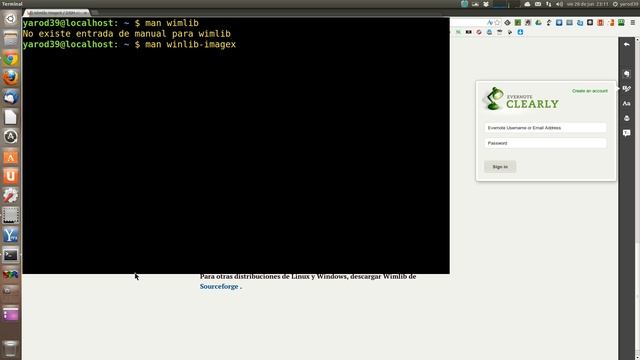
Task: Open Thunderbird mail from the dock
Action: [x=11, y=97]
